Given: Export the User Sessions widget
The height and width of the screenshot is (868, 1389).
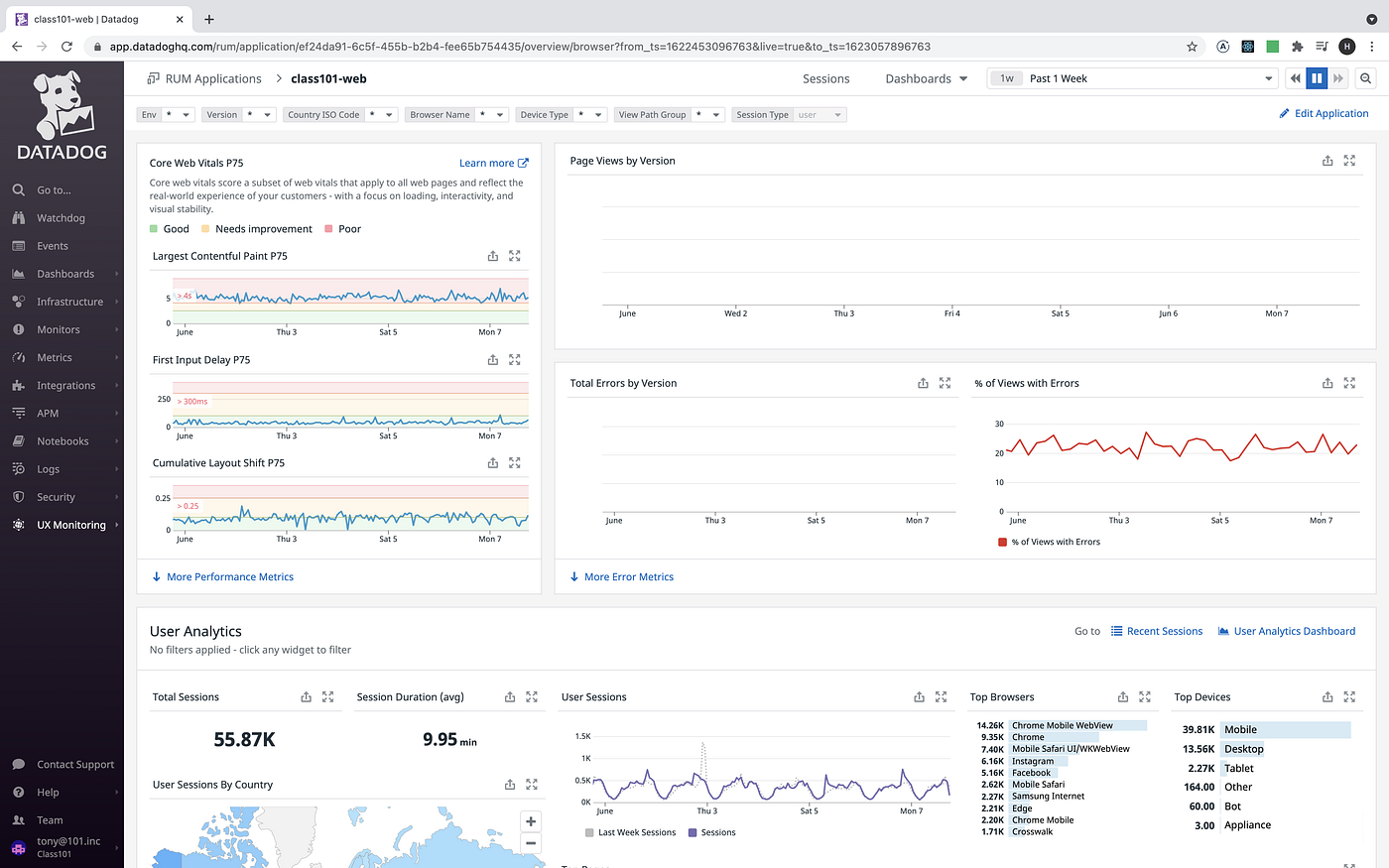Looking at the screenshot, I should (919, 697).
